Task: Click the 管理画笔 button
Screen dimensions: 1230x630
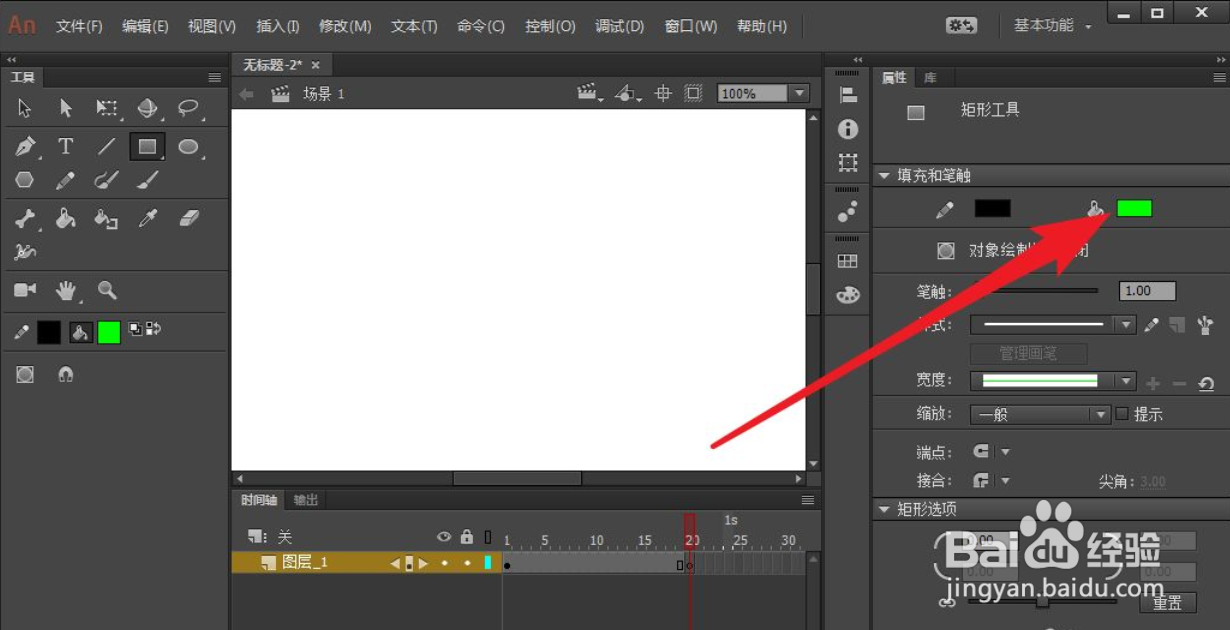Action: coord(1028,353)
